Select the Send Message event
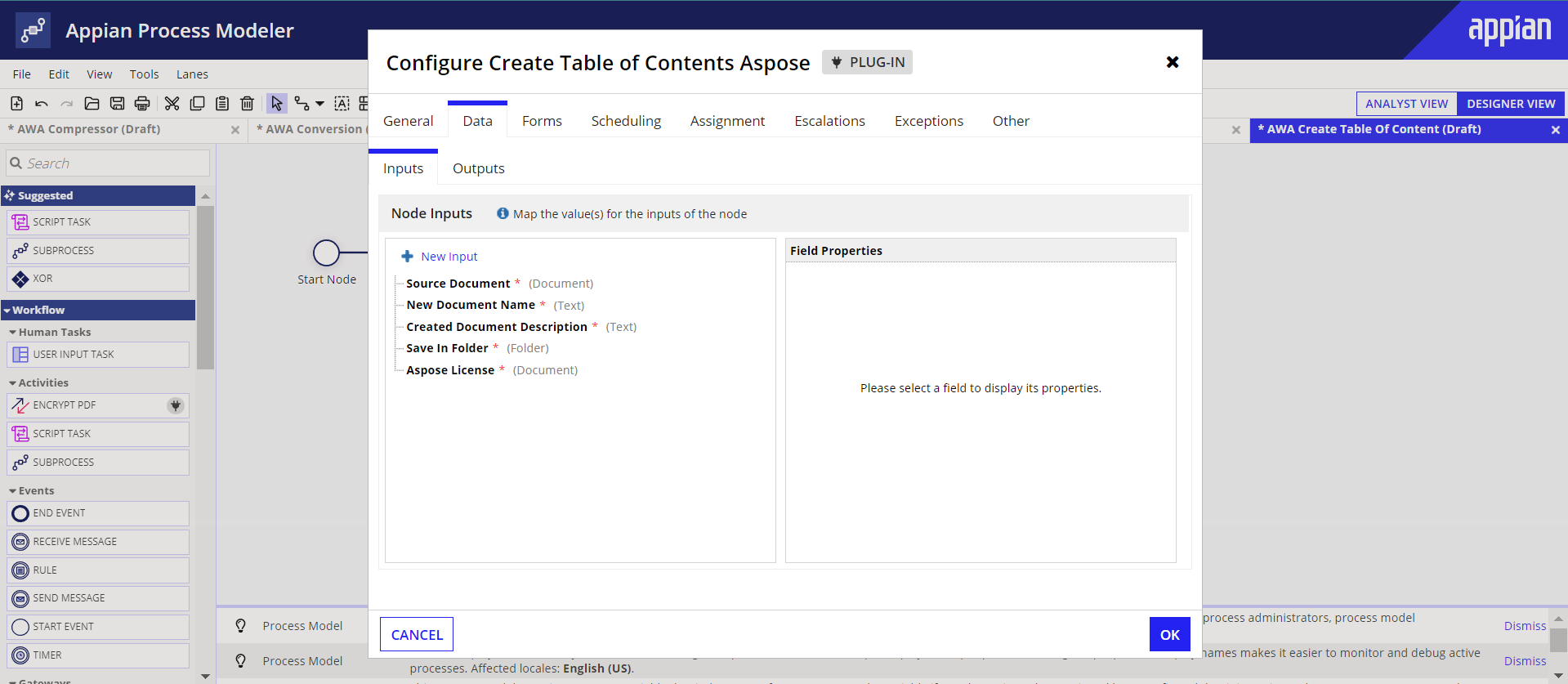1568x684 pixels. pyautogui.click(x=98, y=598)
